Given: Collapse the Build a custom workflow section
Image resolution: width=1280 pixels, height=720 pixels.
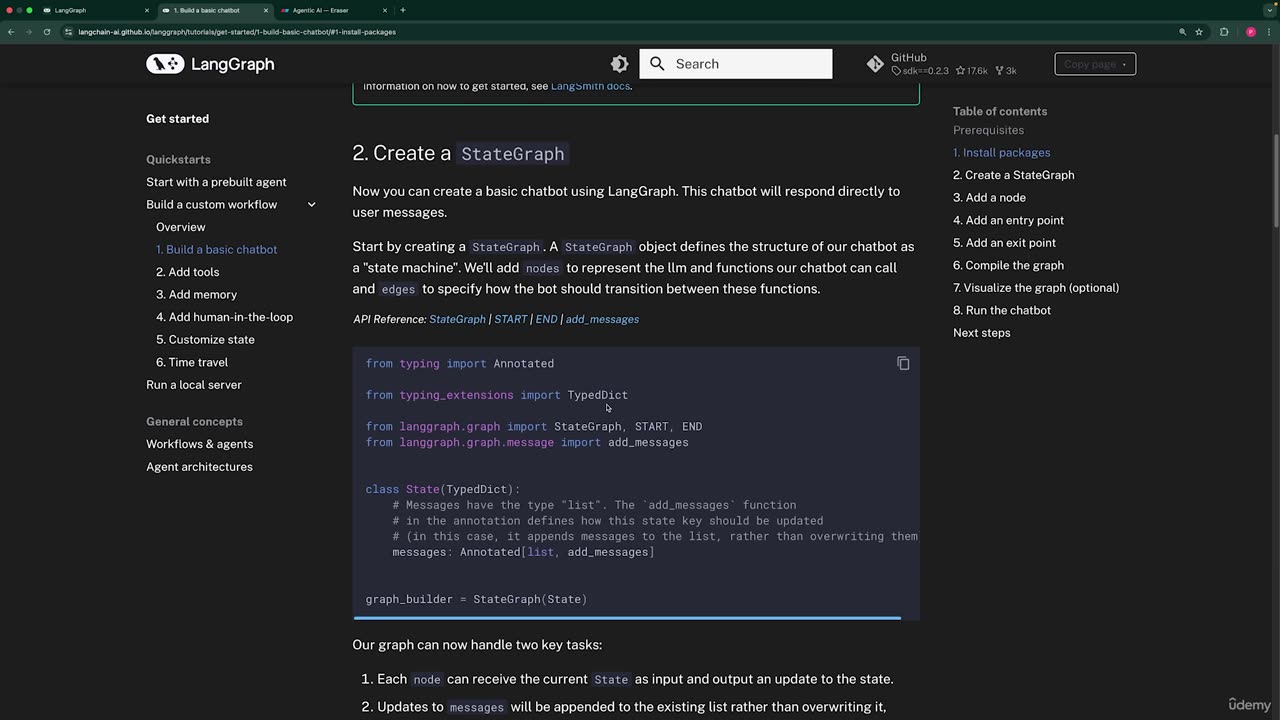Looking at the screenshot, I should (311, 205).
